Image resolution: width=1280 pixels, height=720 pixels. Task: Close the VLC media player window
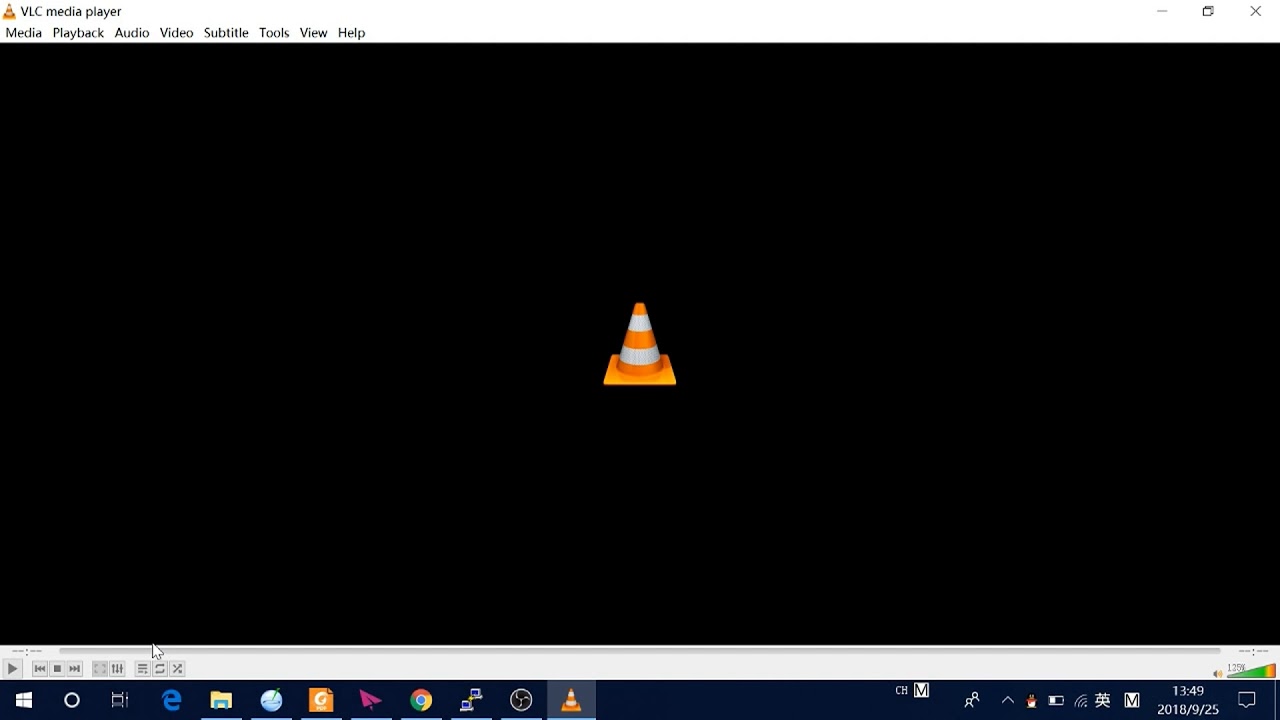[1256, 12]
